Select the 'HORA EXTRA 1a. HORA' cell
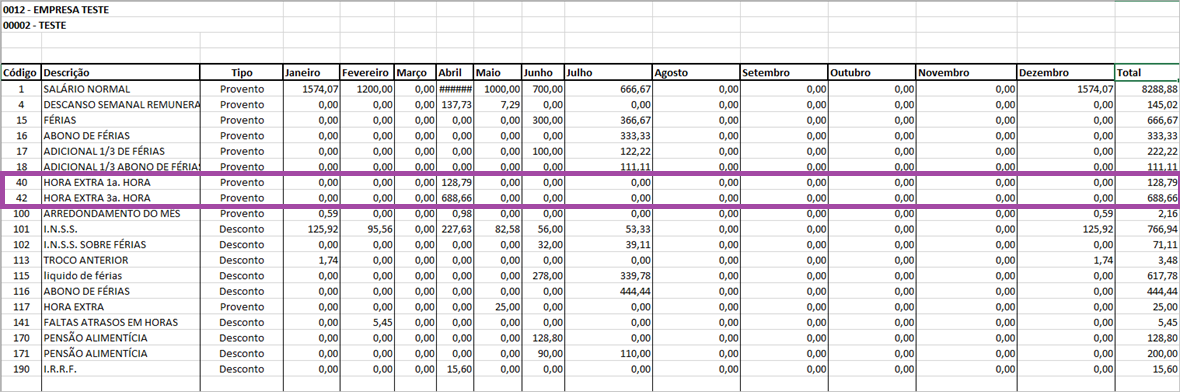This screenshot has width=1180, height=392. pyautogui.click(x=121, y=182)
